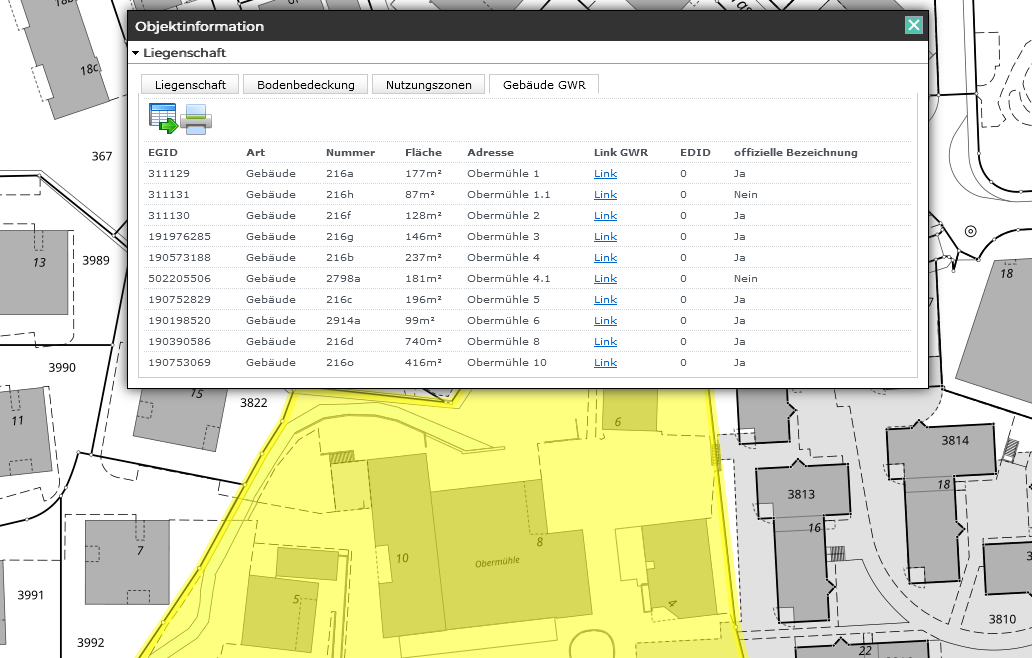The height and width of the screenshot is (658, 1032).
Task: Open the GWR link for Obermühle 4.1
Action: click(x=605, y=279)
